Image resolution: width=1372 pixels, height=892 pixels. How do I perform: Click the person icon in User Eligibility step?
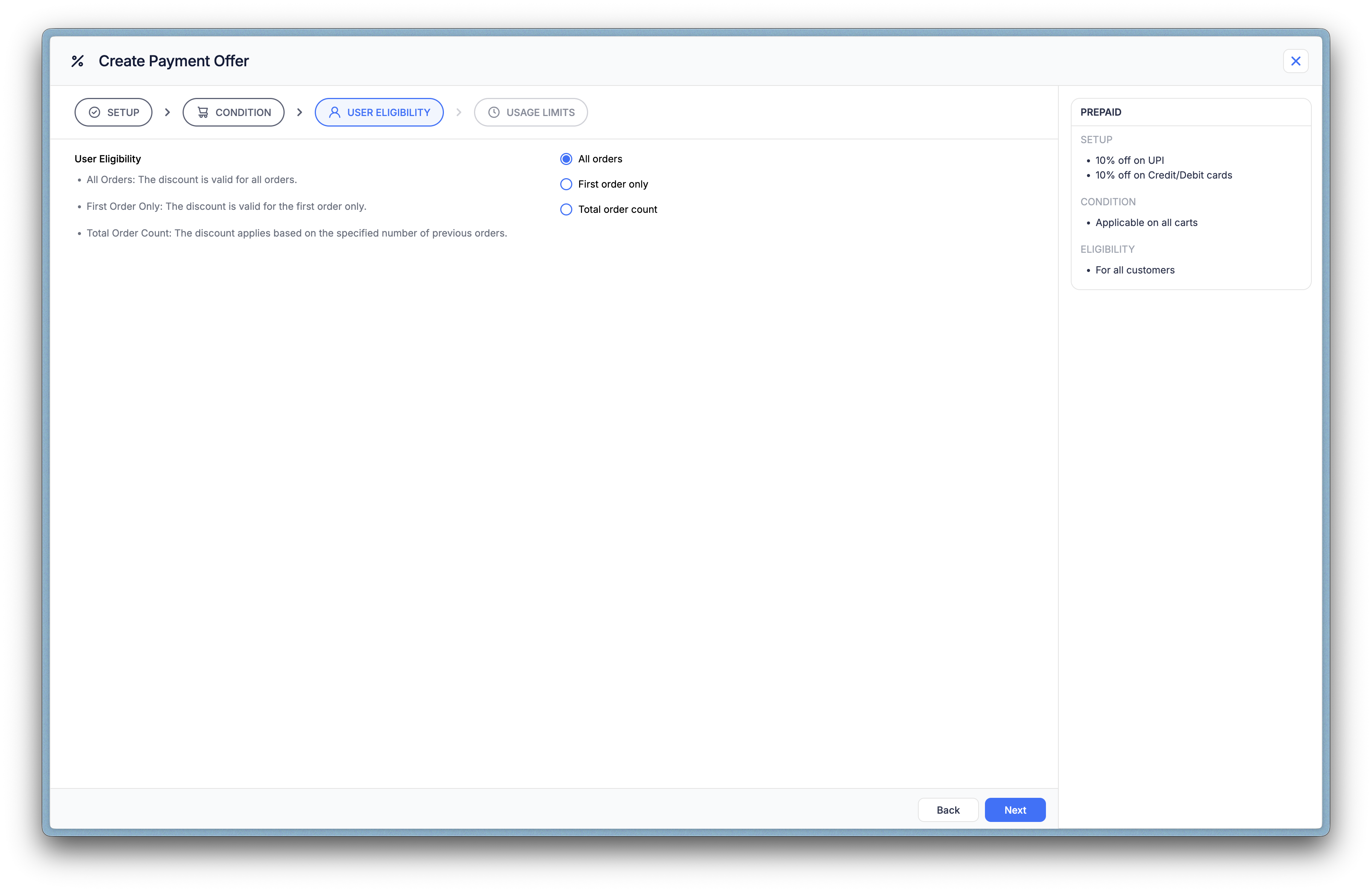point(334,112)
